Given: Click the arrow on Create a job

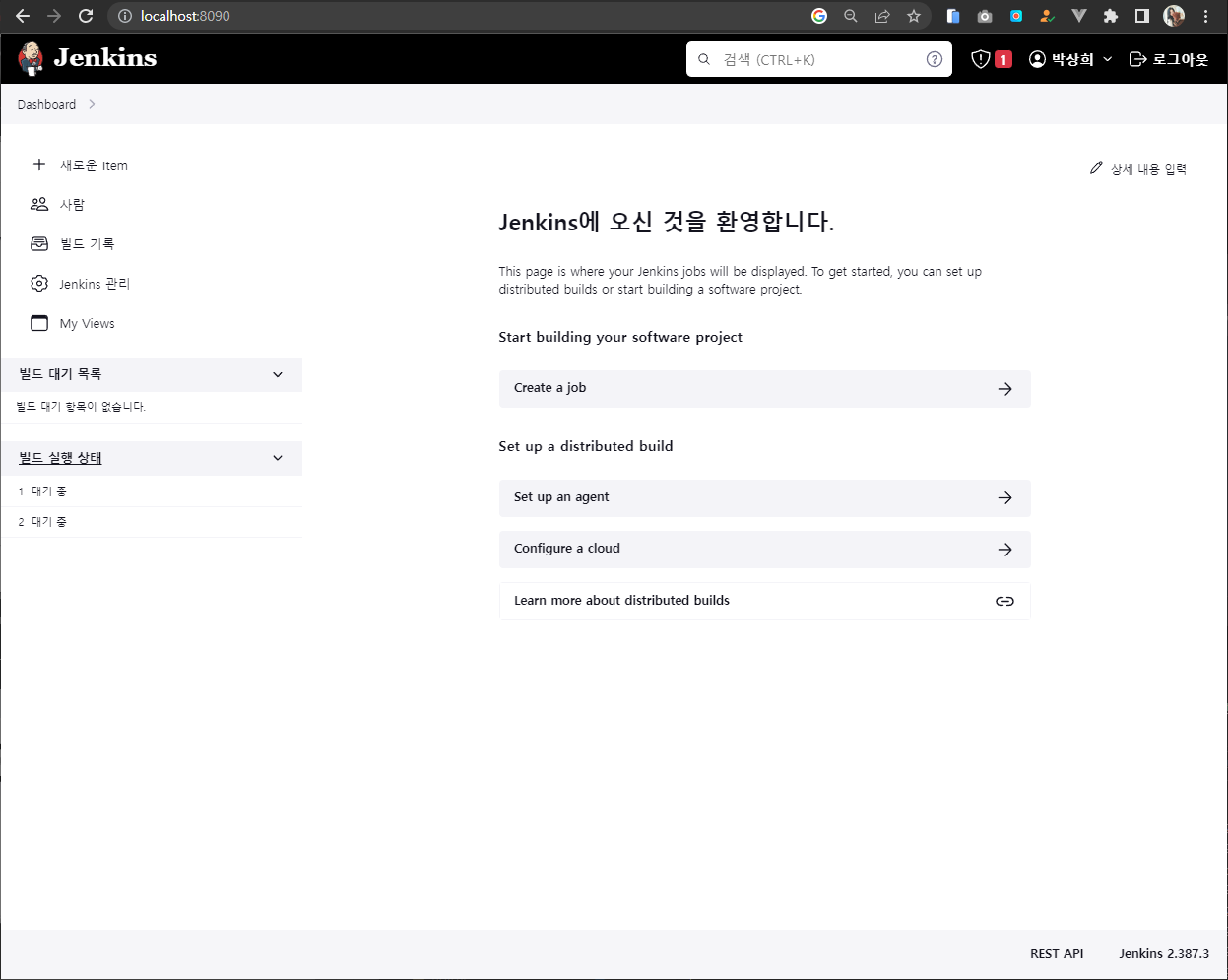Looking at the screenshot, I should coord(1004,389).
